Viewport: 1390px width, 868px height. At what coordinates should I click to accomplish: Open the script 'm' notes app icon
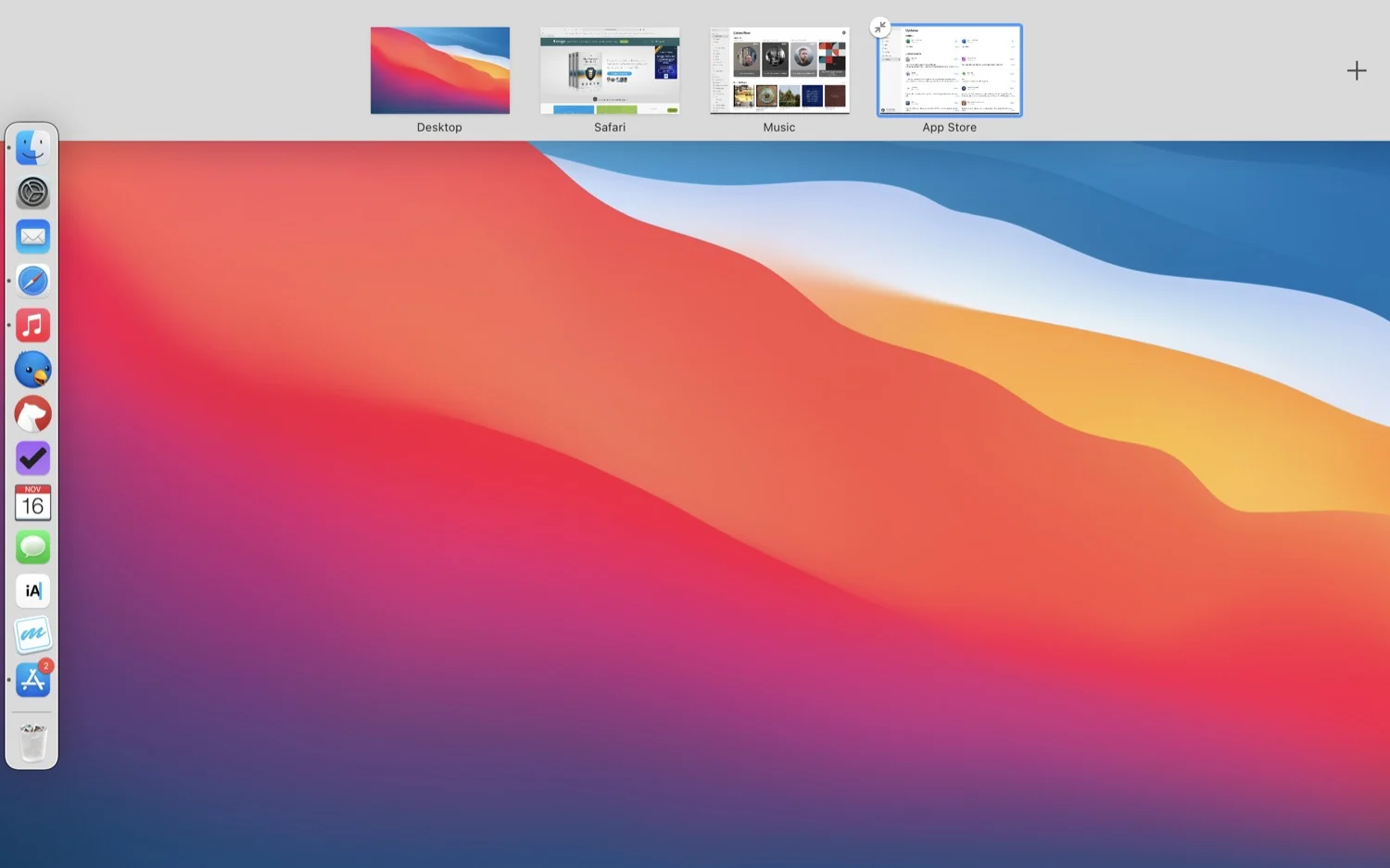[x=32, y=635]
